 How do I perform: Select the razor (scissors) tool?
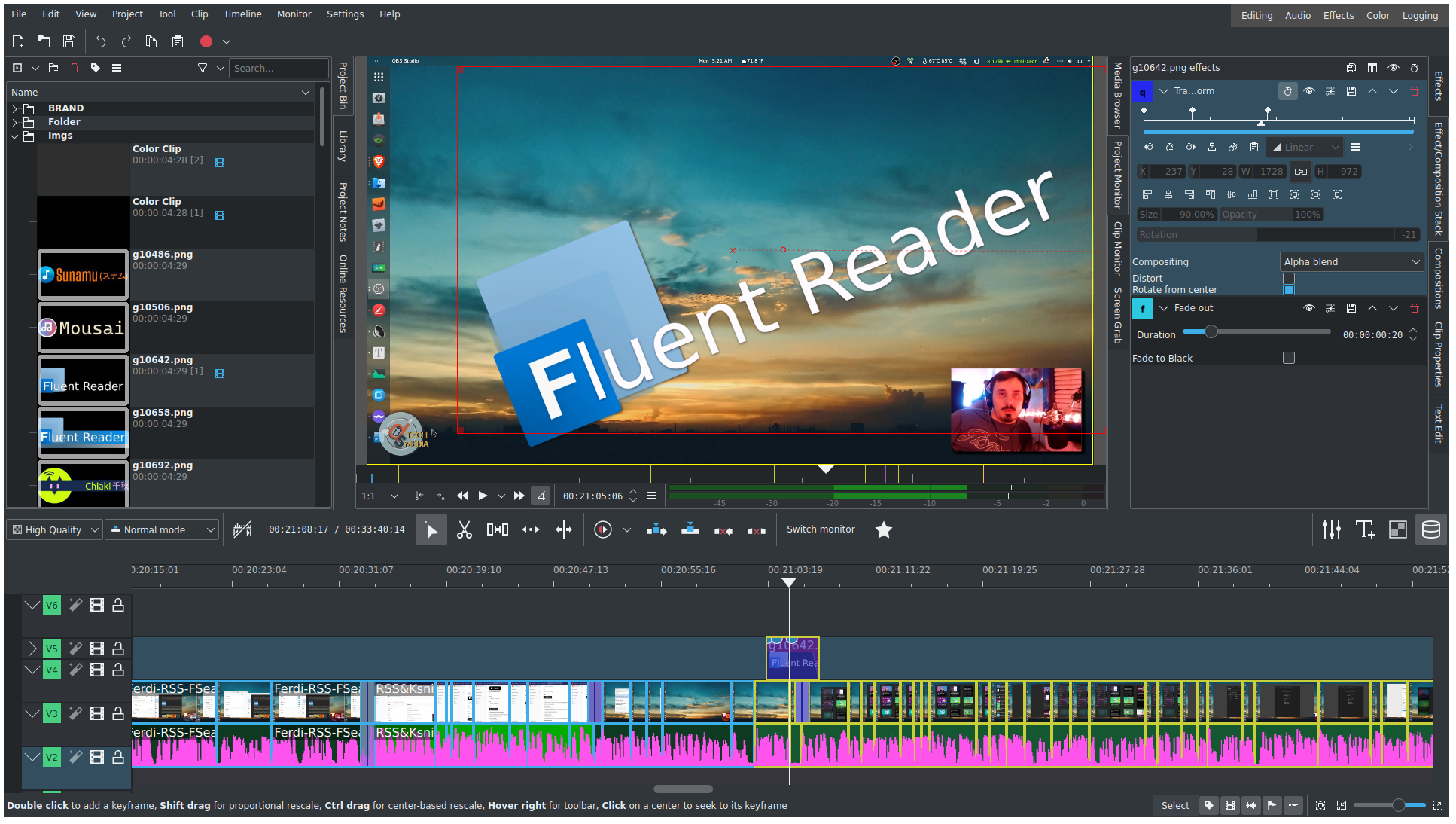click(465, 530)
